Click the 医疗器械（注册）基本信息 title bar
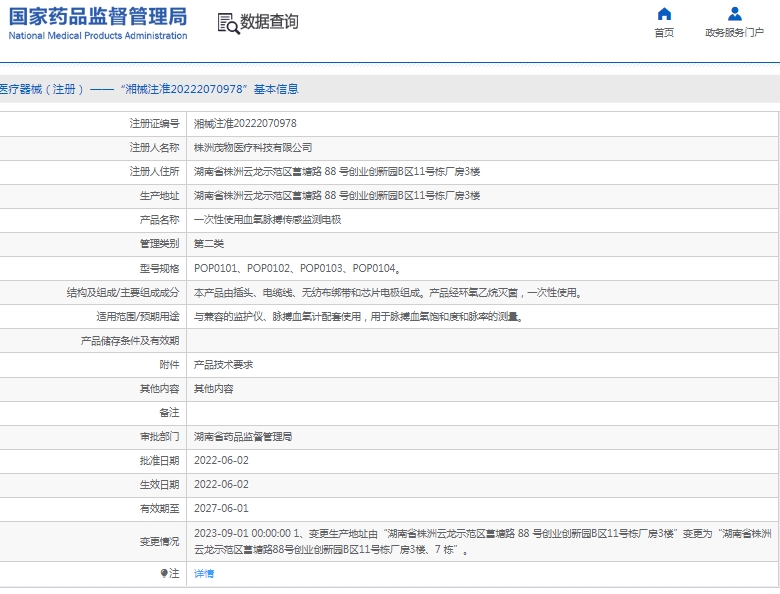Screen dimensions: 780x594 pyautogui.click(x=150, y=89)
